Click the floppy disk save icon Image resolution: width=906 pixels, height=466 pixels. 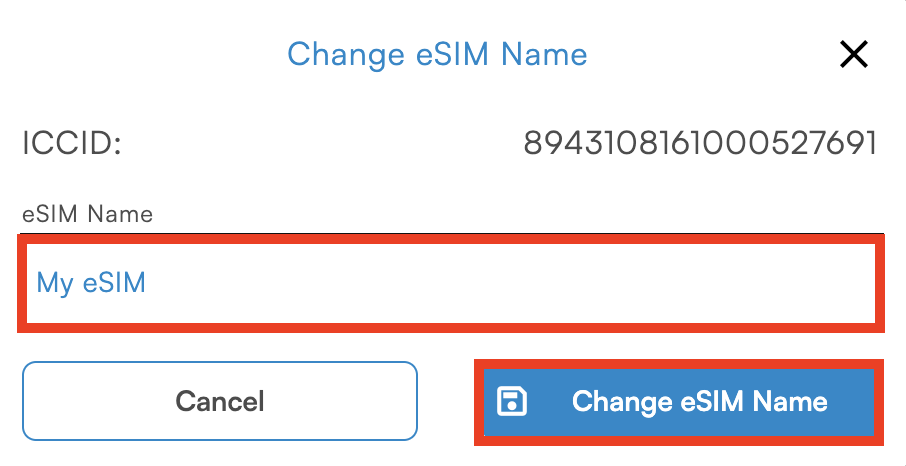(x=512, y=401)
